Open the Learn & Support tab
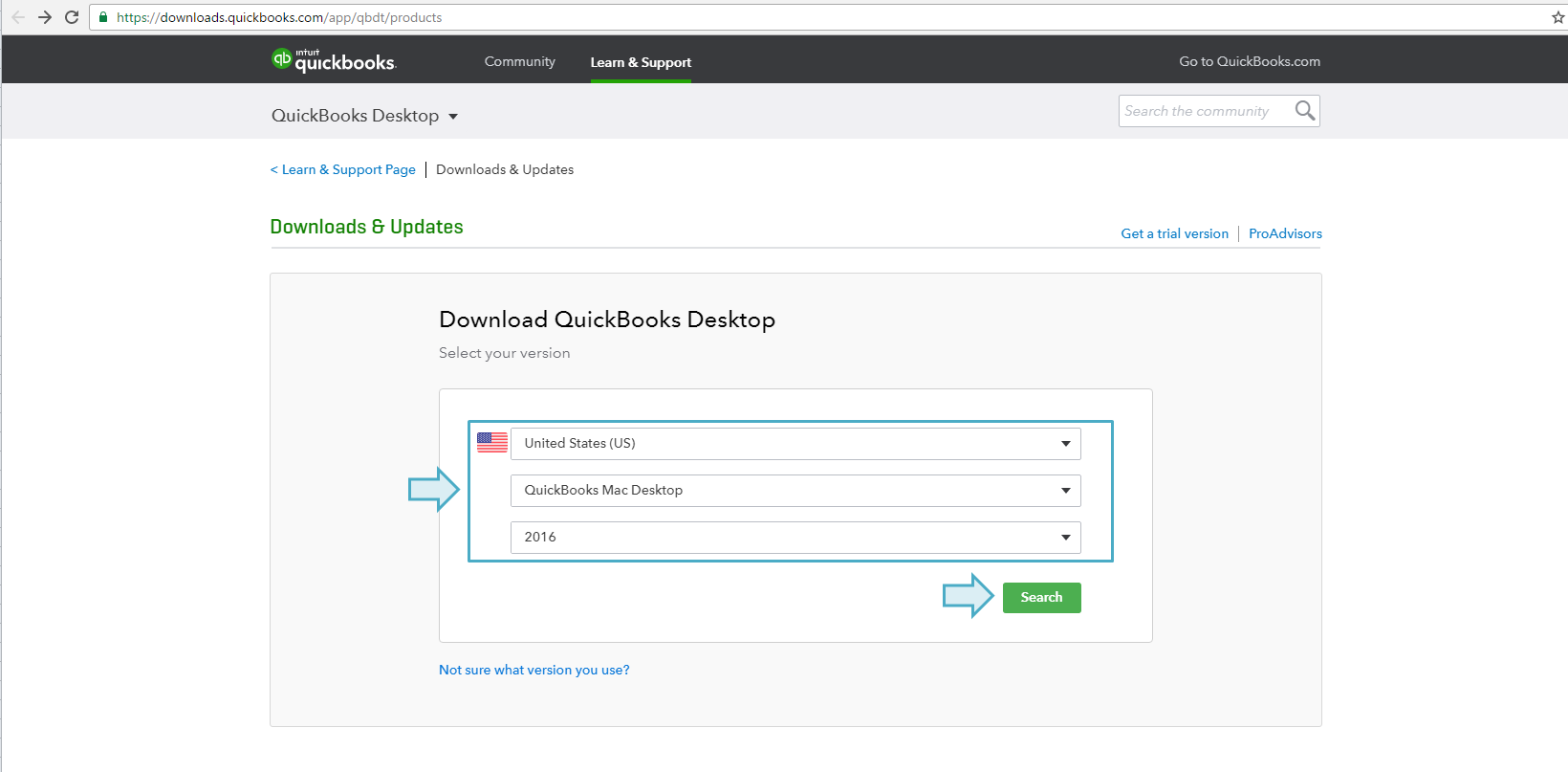Viewport: 1568px width, 772px height. [641, 62]
